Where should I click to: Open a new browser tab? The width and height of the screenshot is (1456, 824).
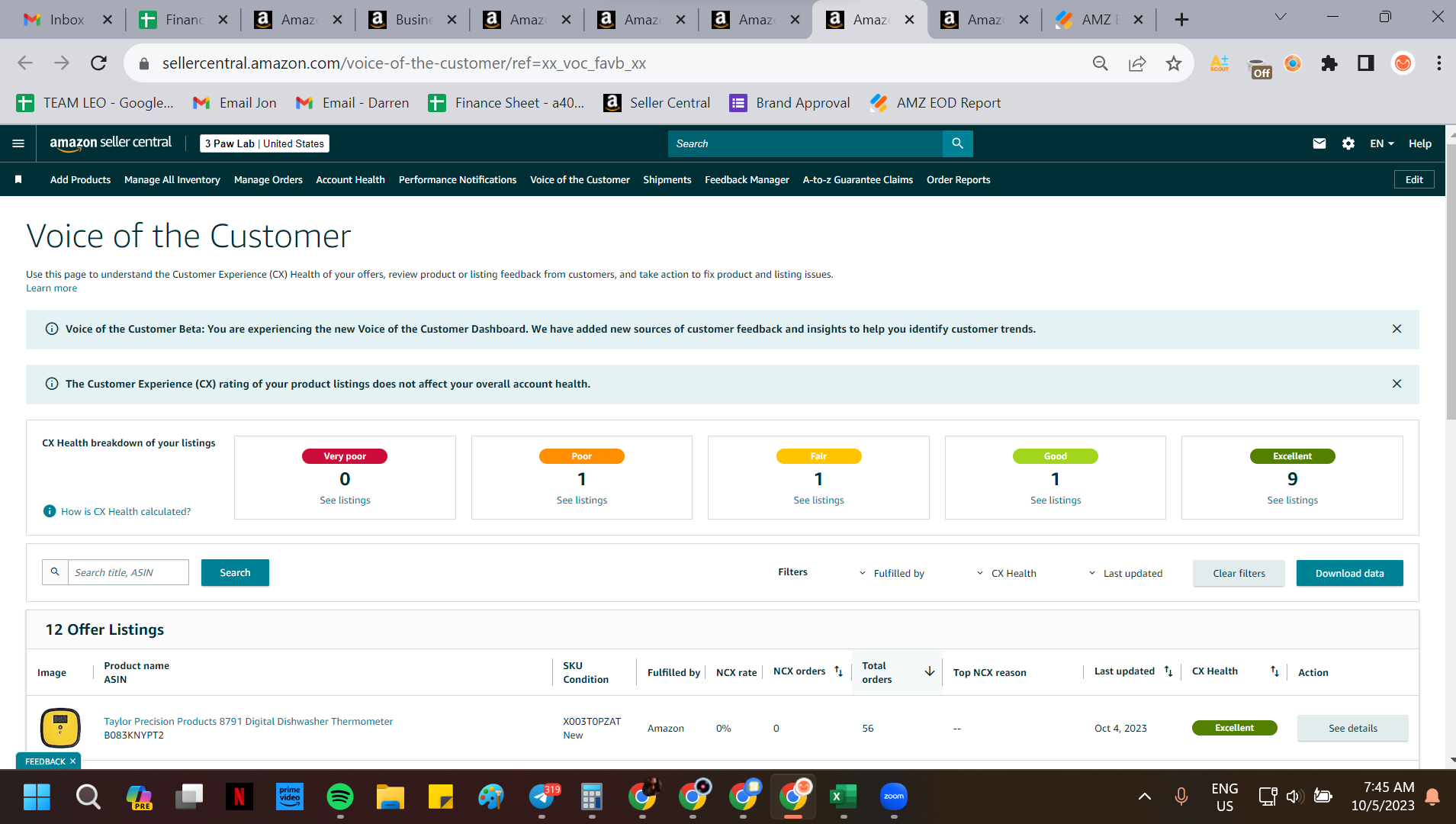pos(1181,20)
